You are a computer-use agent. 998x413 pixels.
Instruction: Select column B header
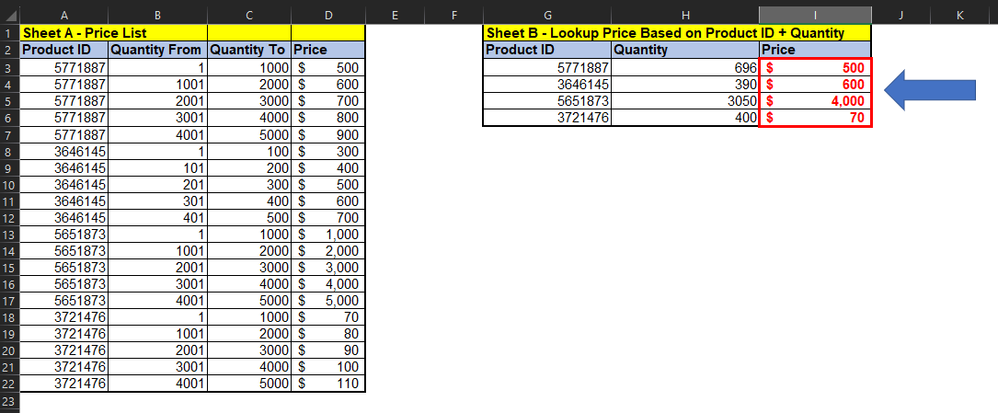[x=158, y=15]
